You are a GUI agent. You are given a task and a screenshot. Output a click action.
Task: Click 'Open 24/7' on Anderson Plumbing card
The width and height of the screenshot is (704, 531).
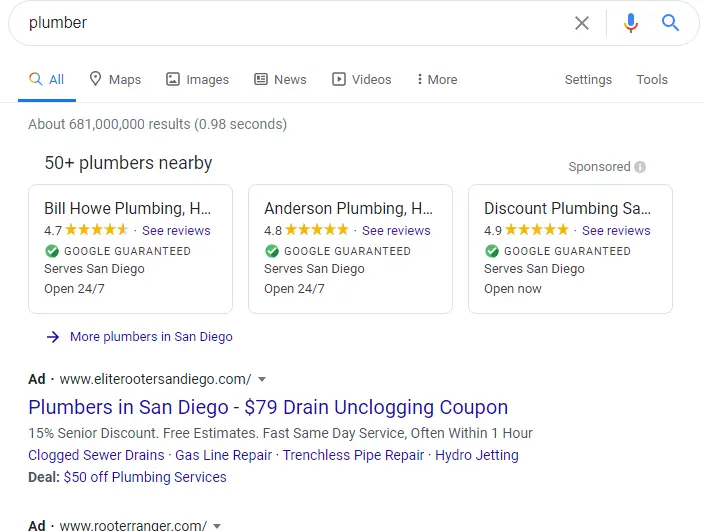[x=294, y=289]
